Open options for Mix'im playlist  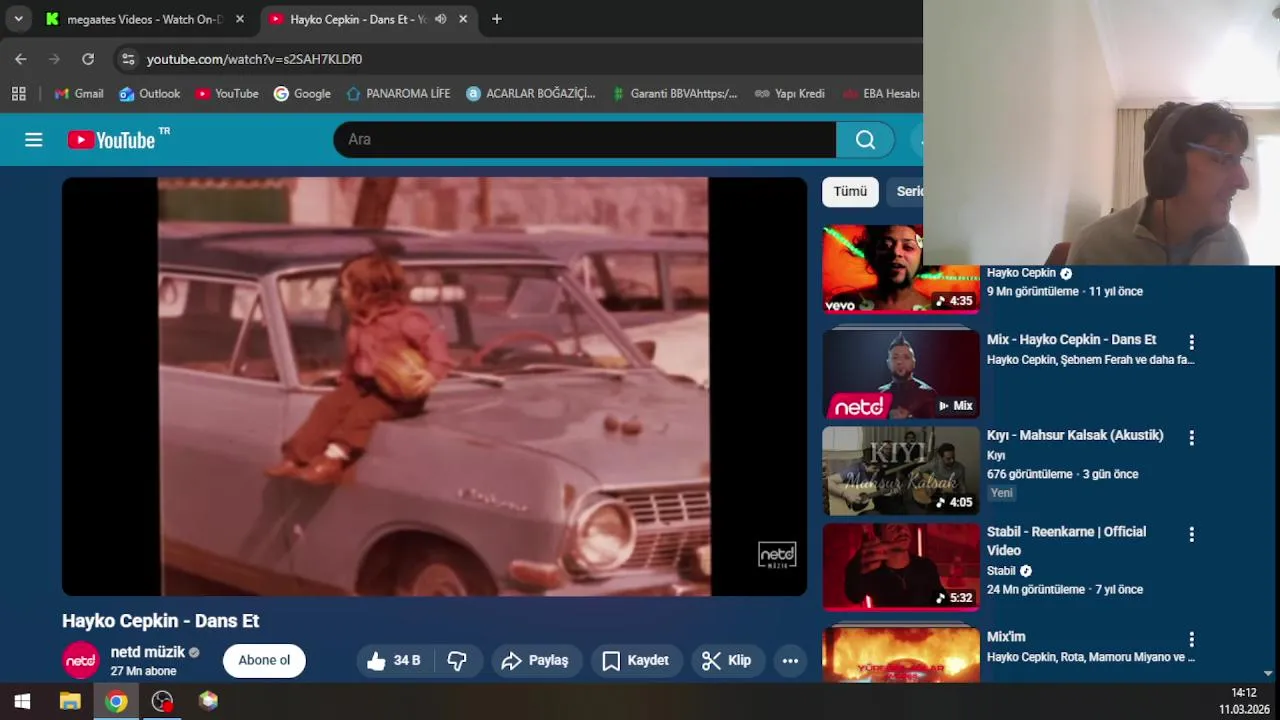(x=1191, y=639)
